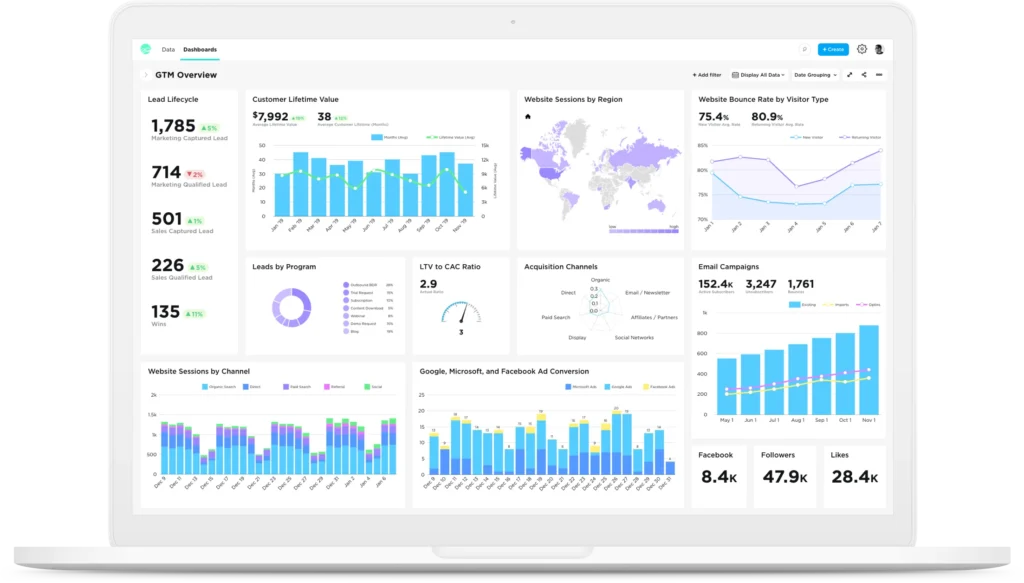Toggle Direct series in channel legend

251,387
